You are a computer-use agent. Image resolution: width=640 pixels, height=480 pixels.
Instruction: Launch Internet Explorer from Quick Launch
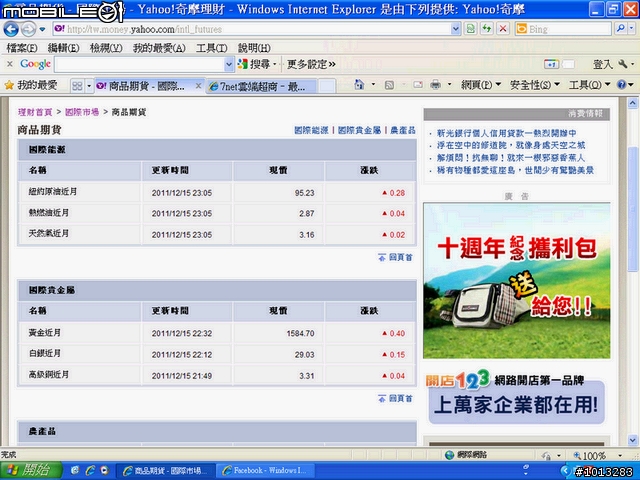pos(90,471)
